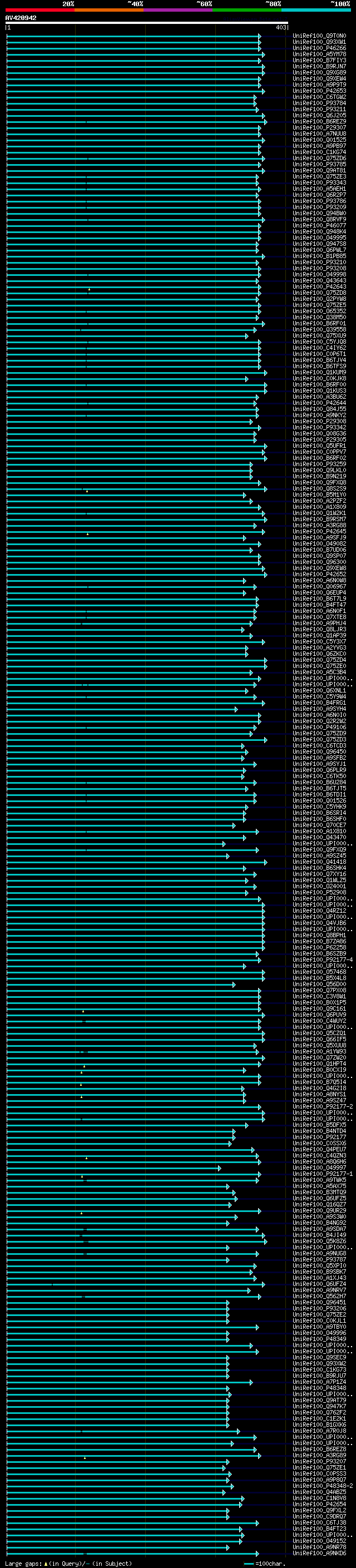This screenshot has height=1568, width=356.
Task: Click the purple ~60% identity legend segment
Action: coord(179,11)
